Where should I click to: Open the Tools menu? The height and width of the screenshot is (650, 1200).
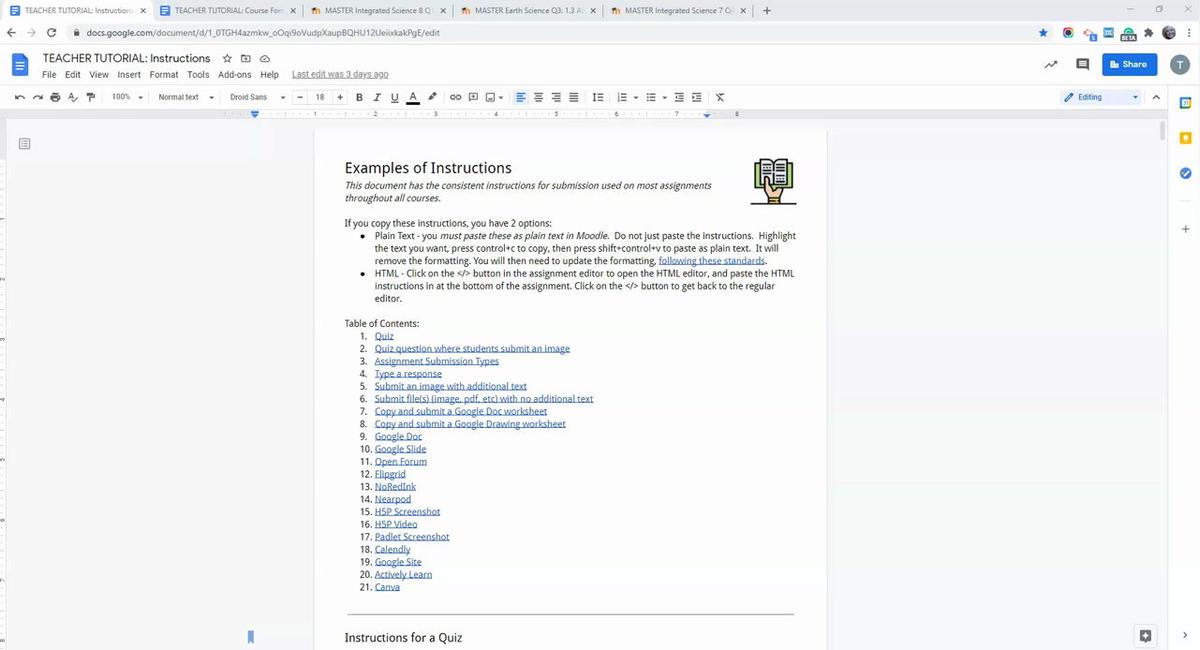tap(198, 74)
